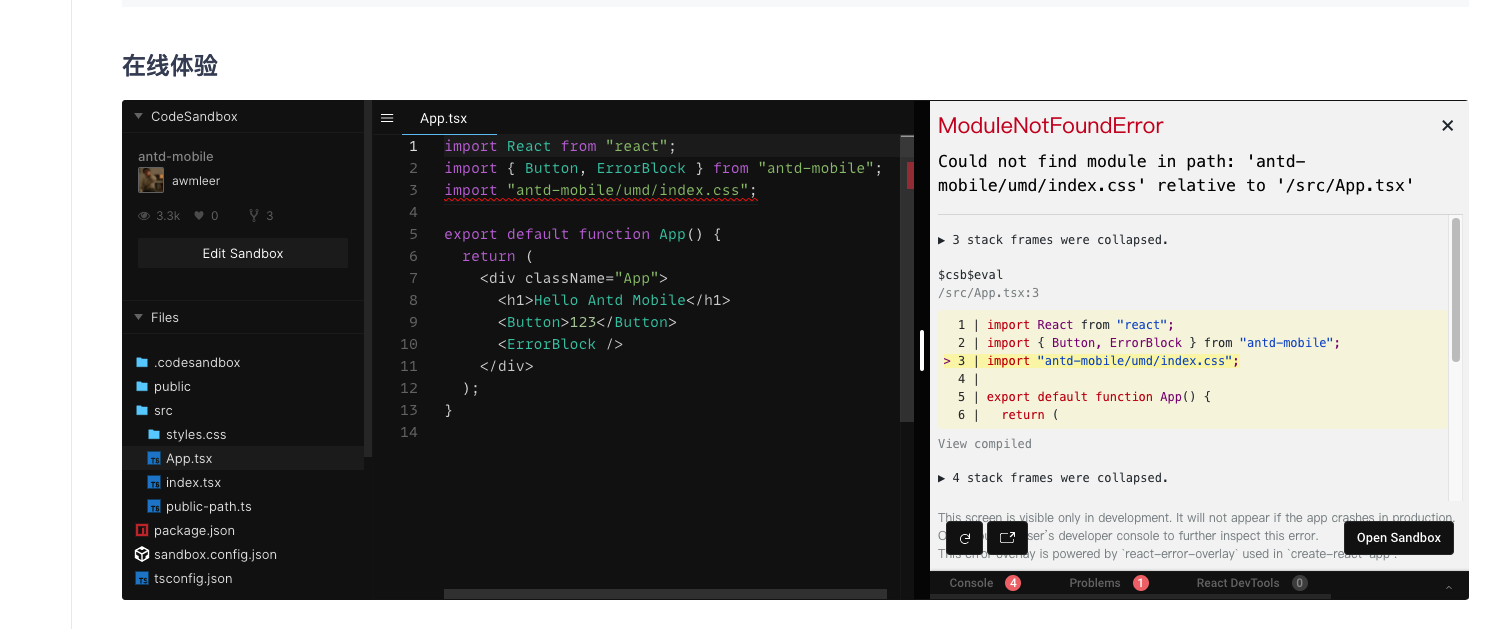Viewport: 1503px width, 629px height.
Task: Click the tsconfig.json file icon
Action: (x=142, y=578)
